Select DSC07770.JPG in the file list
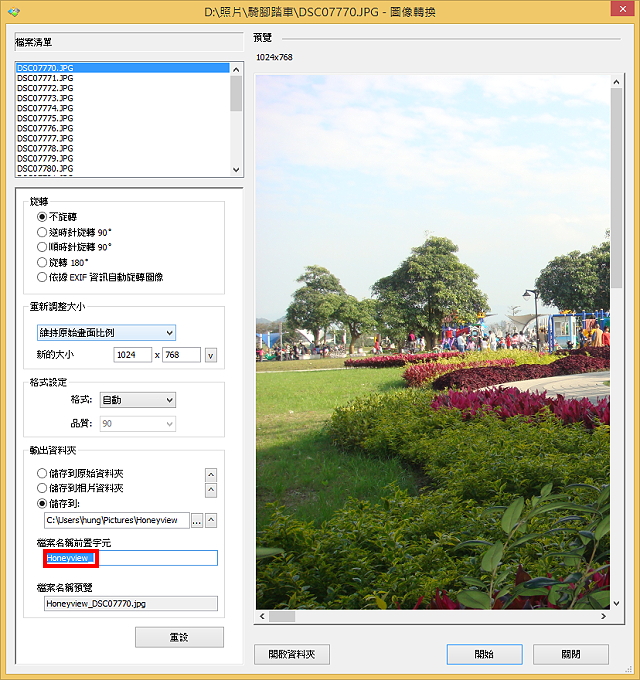Image resolution: width=640 pixels, height=680 pixels. [x=123, y=68]
